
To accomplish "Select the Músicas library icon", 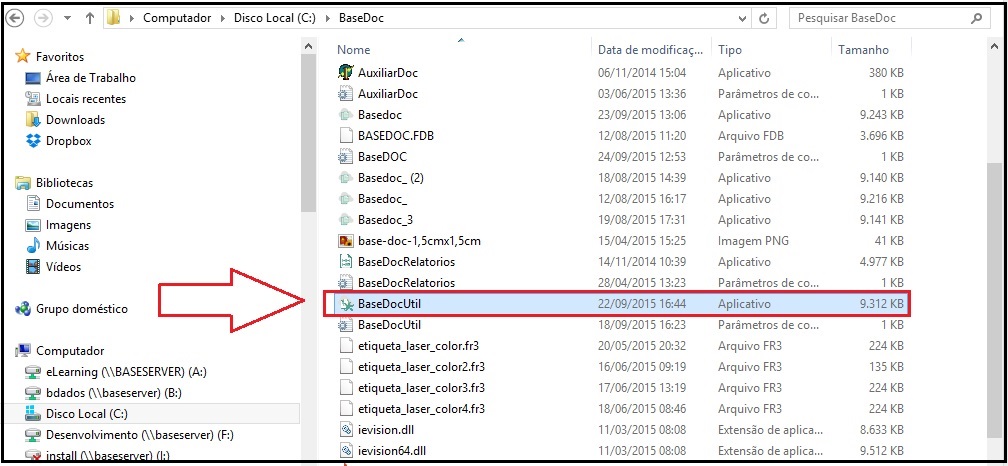I will (33, 246).
